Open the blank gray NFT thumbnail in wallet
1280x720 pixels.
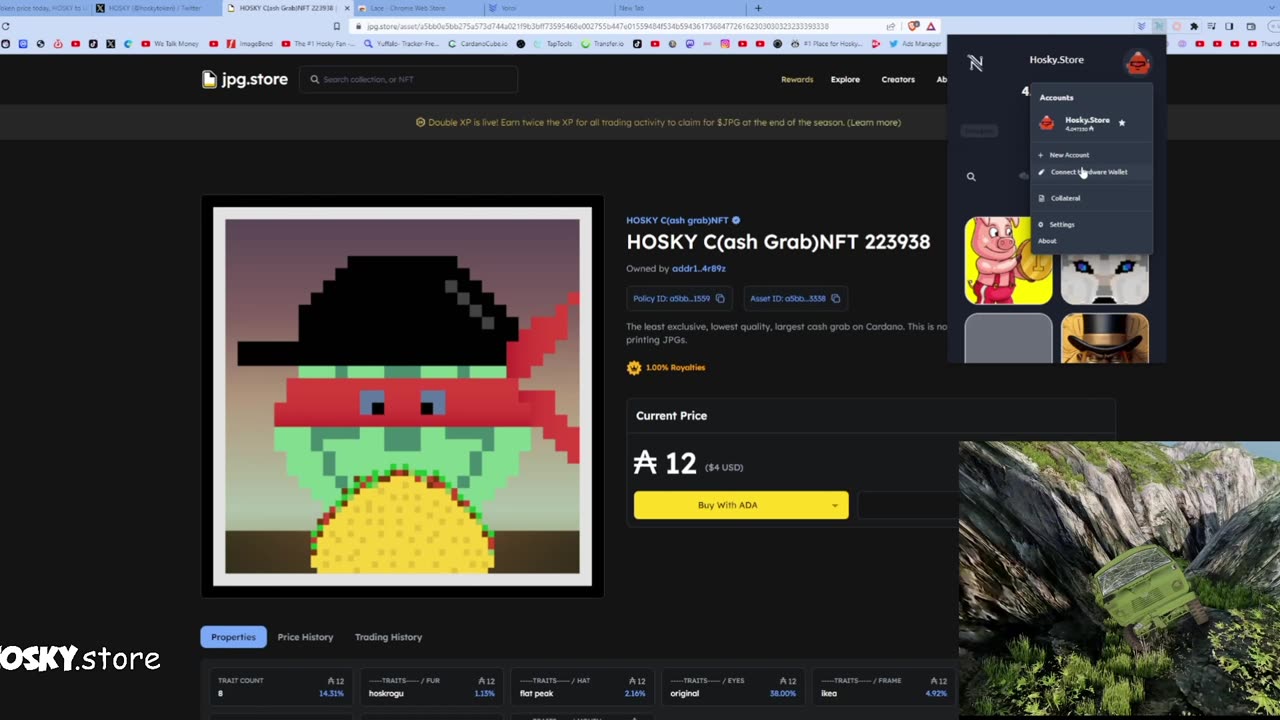(1008, 339)
